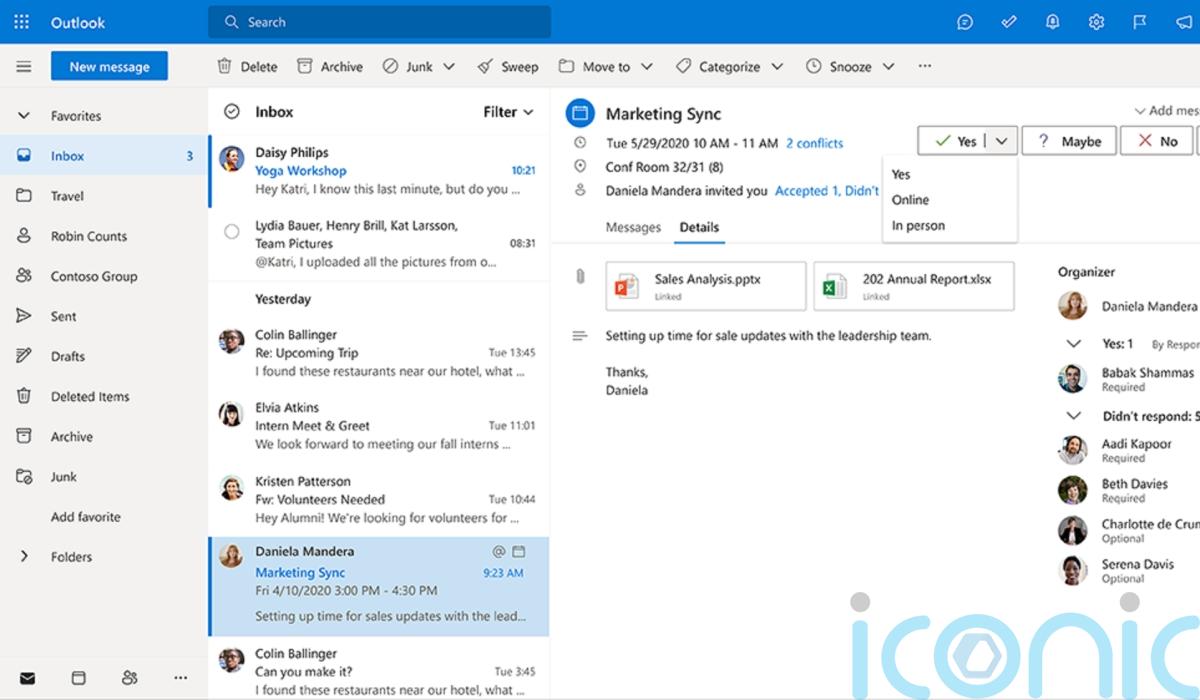This screenshot has width=1200, height=700.
Task: Decline the invite with the No button
Action: tap(1157, 141)
